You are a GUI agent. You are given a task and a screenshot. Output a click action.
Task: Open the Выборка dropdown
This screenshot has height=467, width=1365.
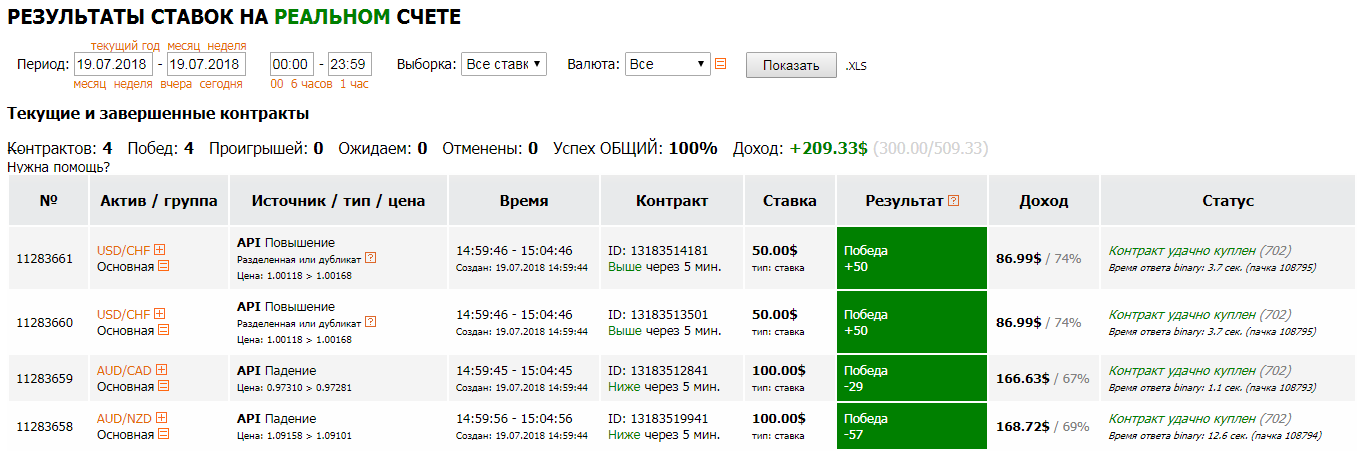point(504,64)
